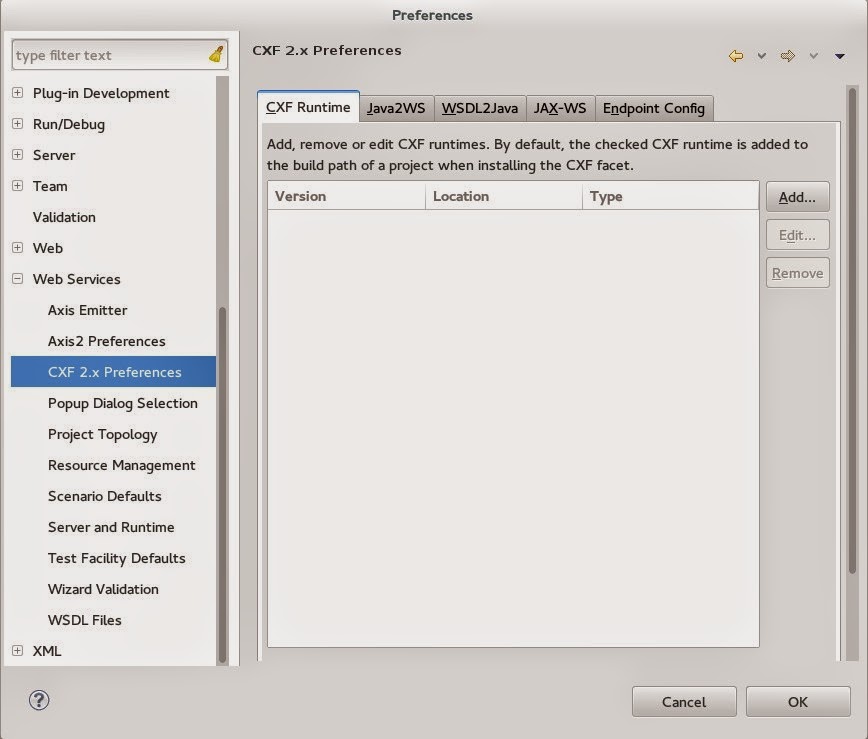Click the Remove button
This screenshot has width=868, height=739.
[x=798, y=273]
